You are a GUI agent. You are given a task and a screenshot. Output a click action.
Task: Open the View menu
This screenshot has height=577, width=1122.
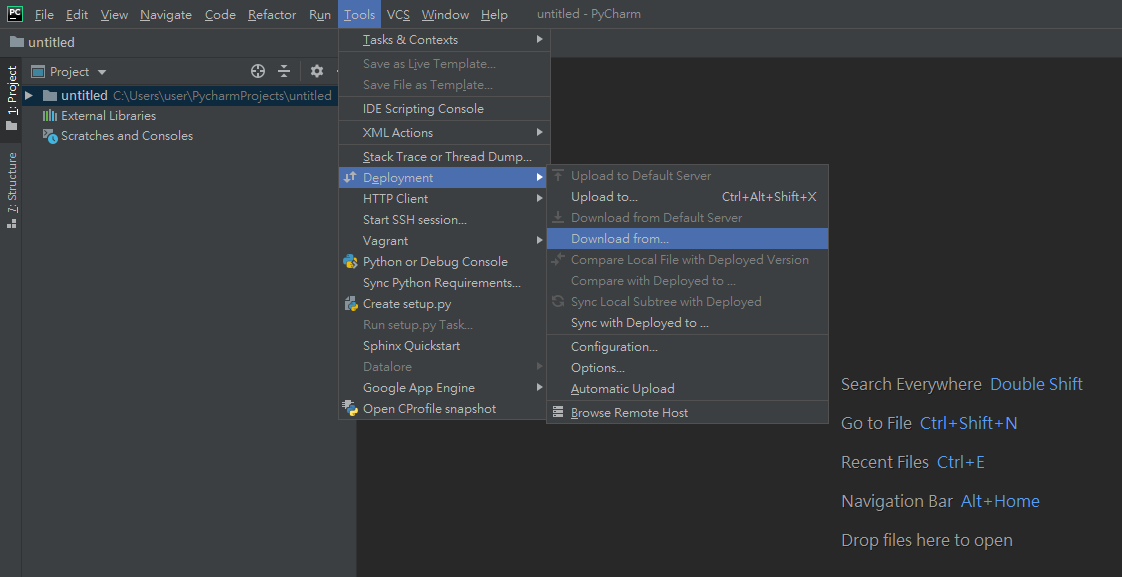click(114, 14)
